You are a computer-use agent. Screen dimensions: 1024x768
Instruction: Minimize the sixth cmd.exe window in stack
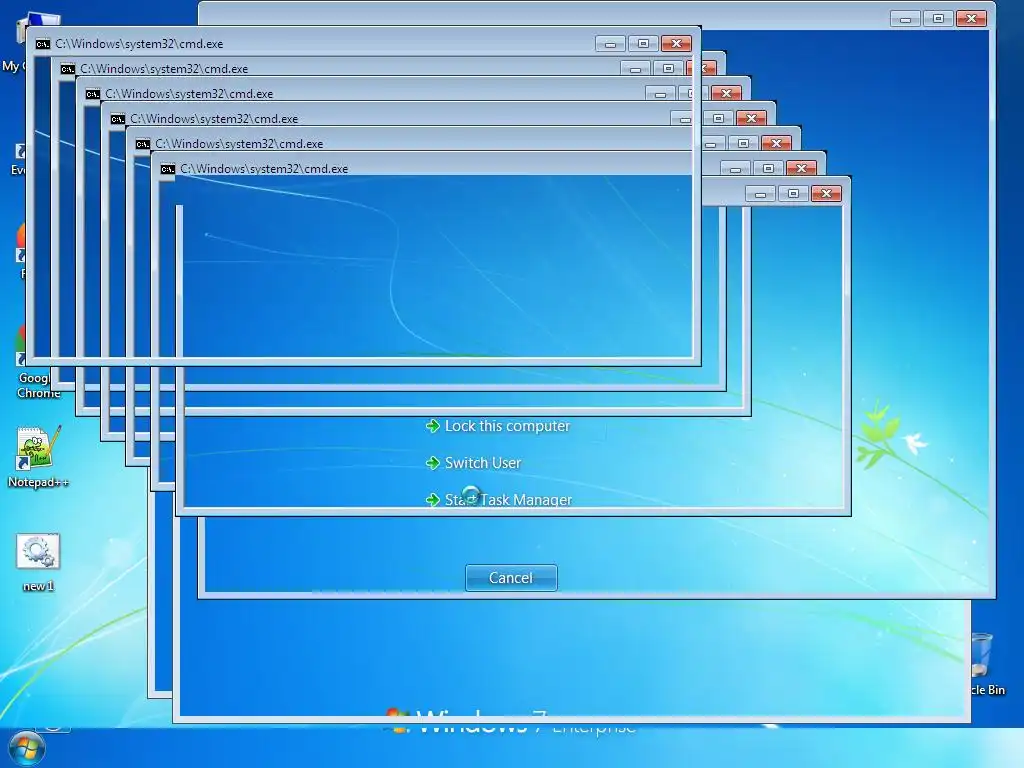point(735,168)
